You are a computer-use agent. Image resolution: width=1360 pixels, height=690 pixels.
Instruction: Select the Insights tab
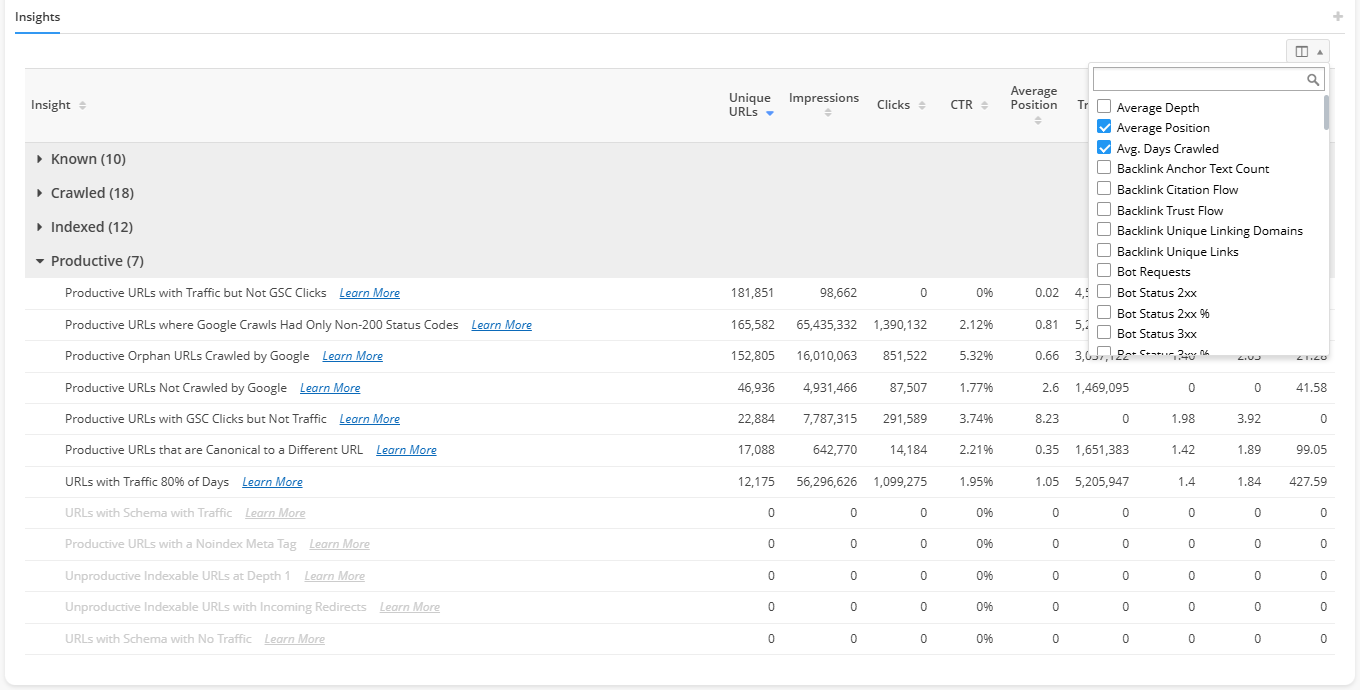pos(37,17)
